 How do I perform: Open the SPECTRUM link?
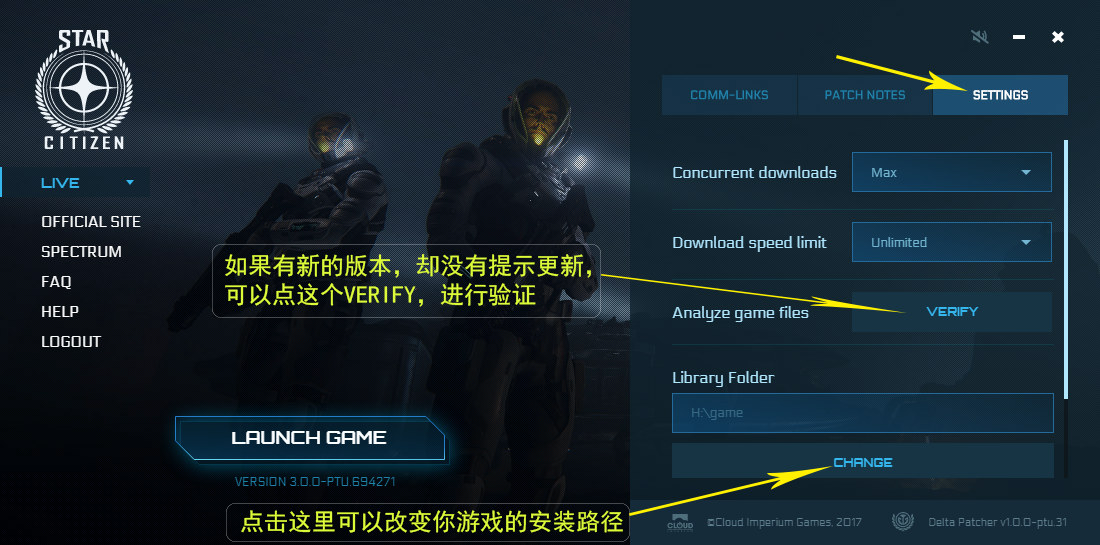(81, 251)
